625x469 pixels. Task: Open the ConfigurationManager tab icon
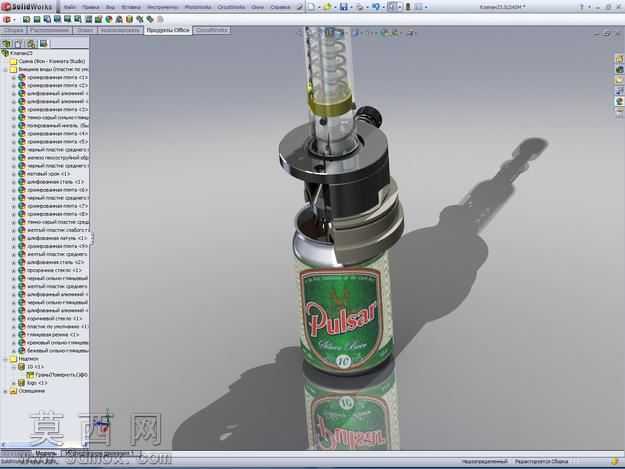click(31, 43)
